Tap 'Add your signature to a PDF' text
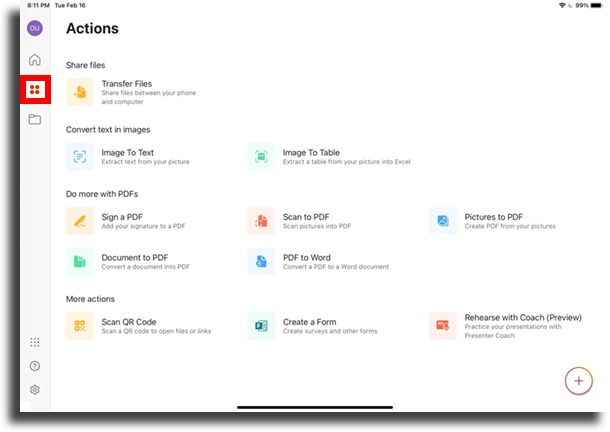The image size is (610, 432). 144,226
